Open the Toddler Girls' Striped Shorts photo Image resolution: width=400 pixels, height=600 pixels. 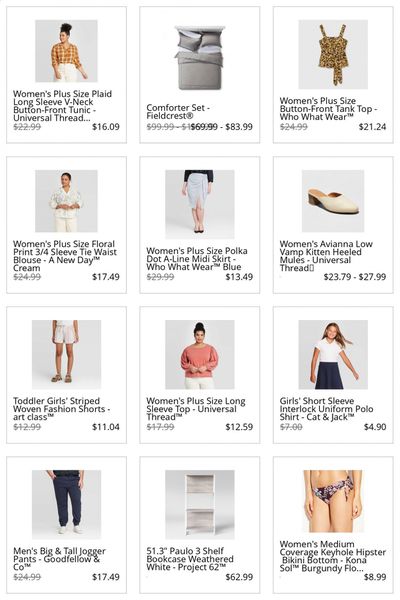click(x=66, y=355)
